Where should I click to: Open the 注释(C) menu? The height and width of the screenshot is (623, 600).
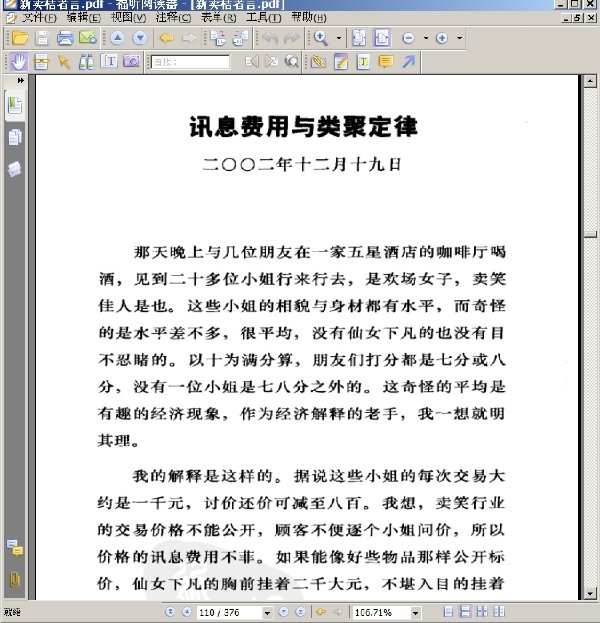173,17
